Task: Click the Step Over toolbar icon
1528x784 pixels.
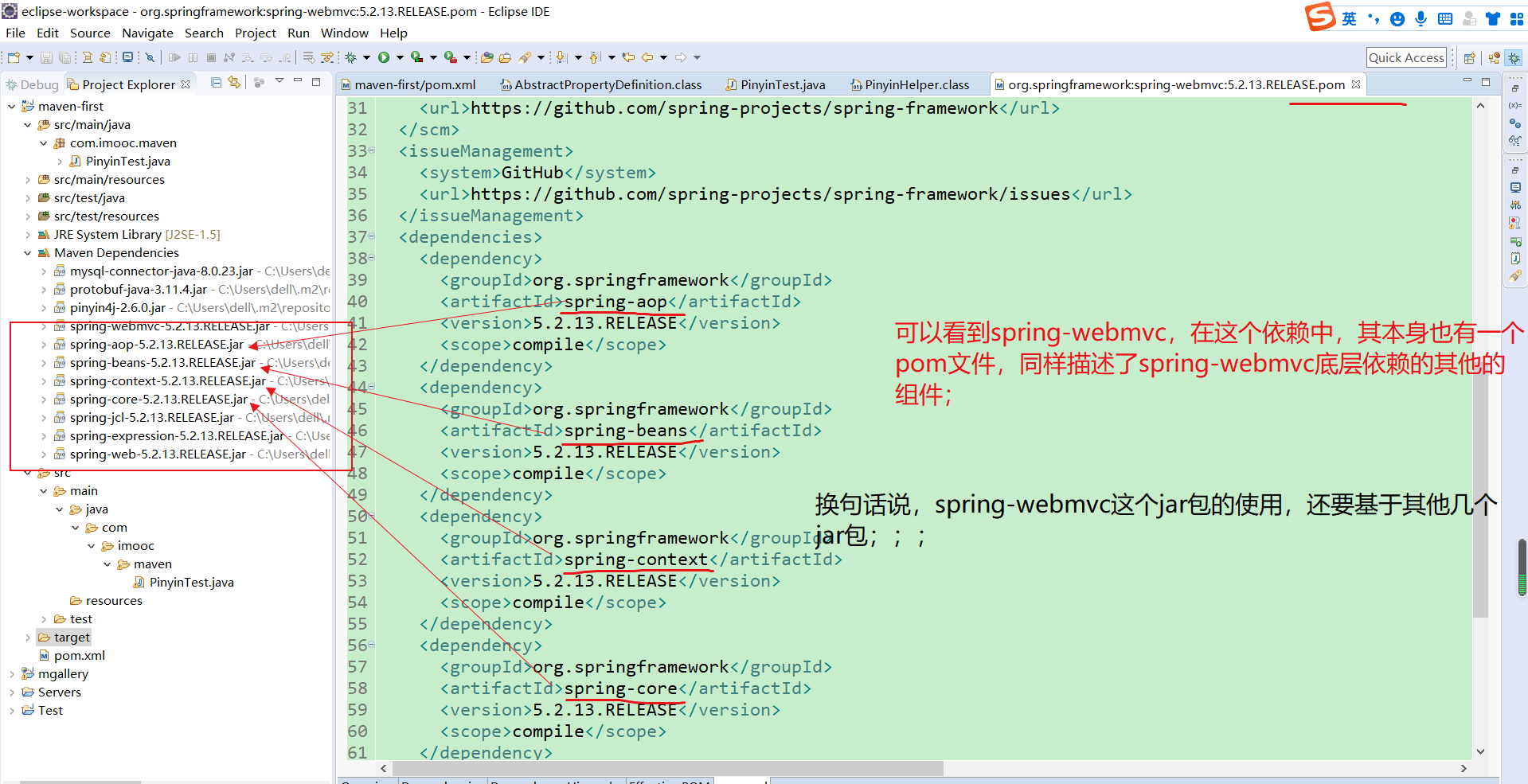Action: (266, 57)
